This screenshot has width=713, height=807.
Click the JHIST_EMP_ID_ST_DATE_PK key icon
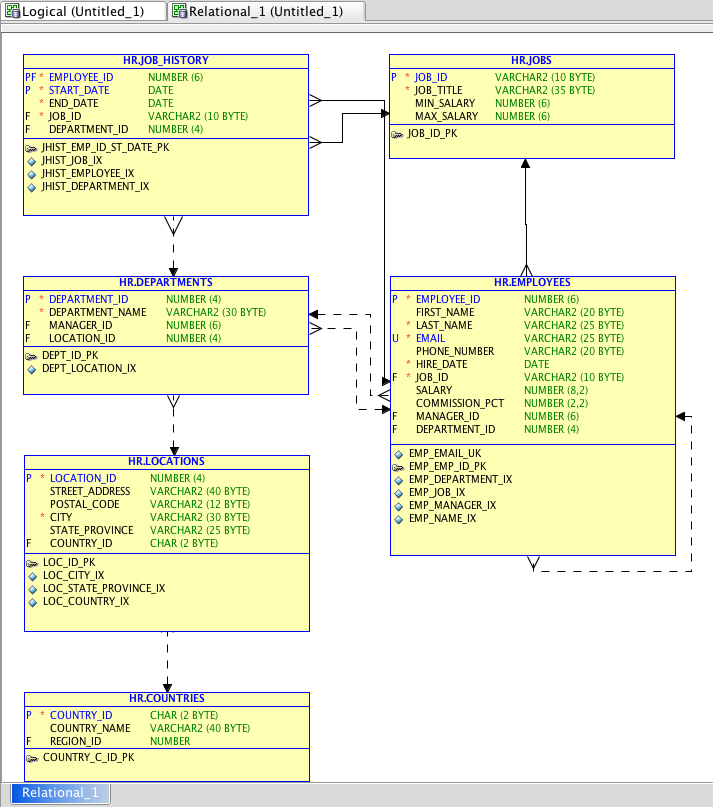coord(31,148)
